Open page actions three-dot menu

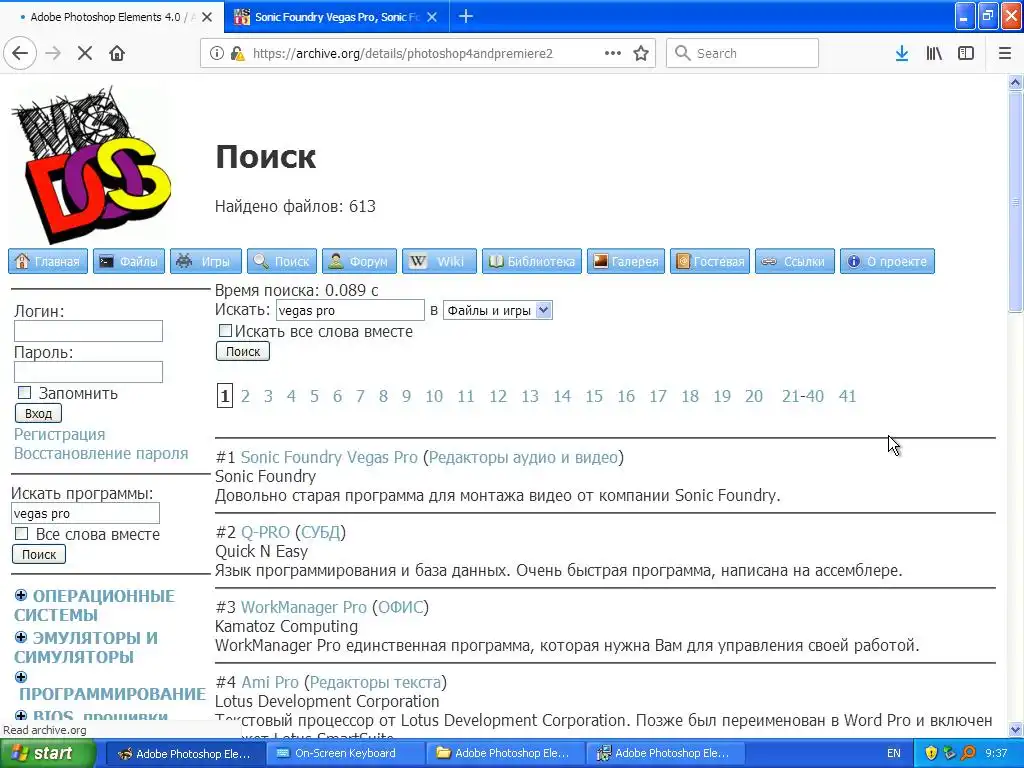[613, 54]
